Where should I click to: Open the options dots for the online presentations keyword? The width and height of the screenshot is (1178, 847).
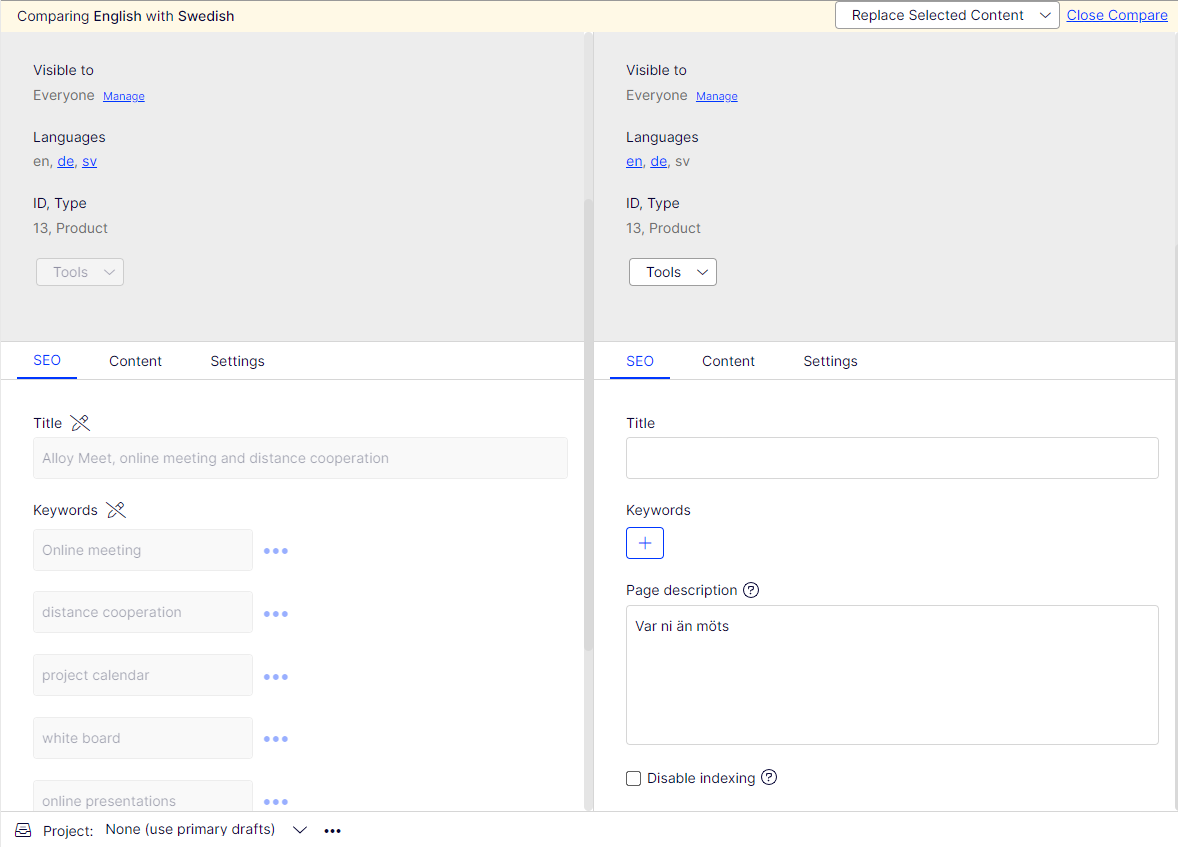click(x=276, y=802)
